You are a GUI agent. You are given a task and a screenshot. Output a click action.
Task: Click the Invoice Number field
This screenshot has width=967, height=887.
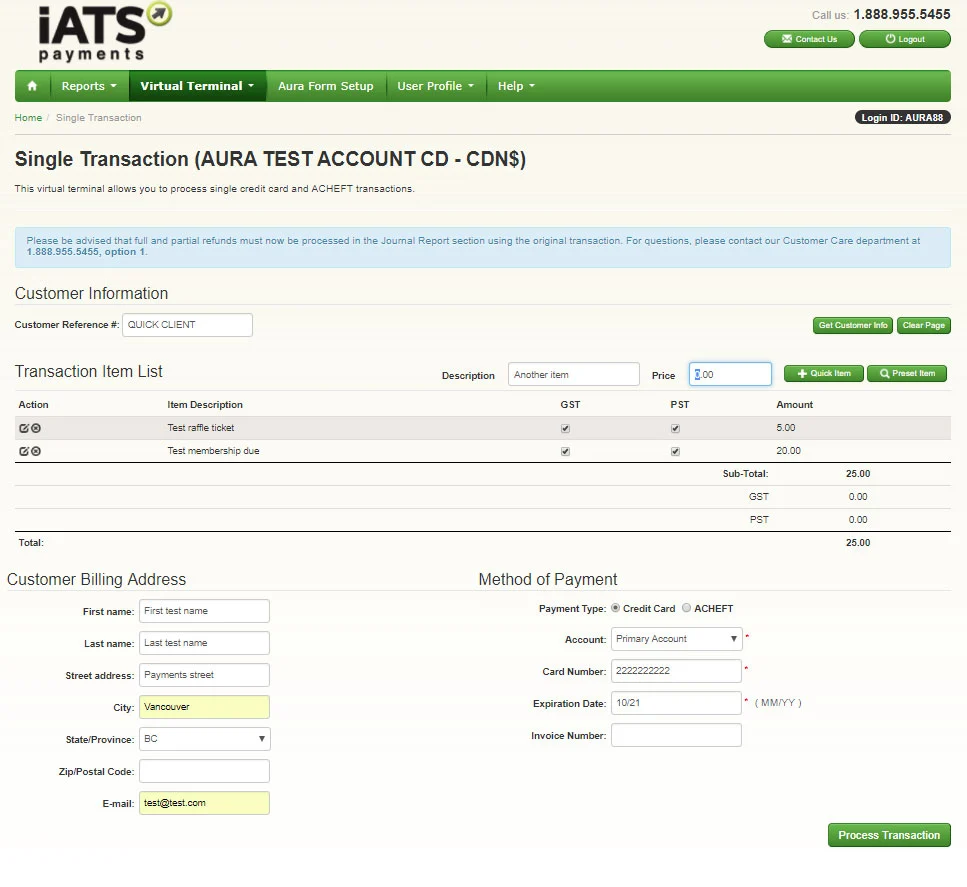pyautogui.click(x=677, y=735)
